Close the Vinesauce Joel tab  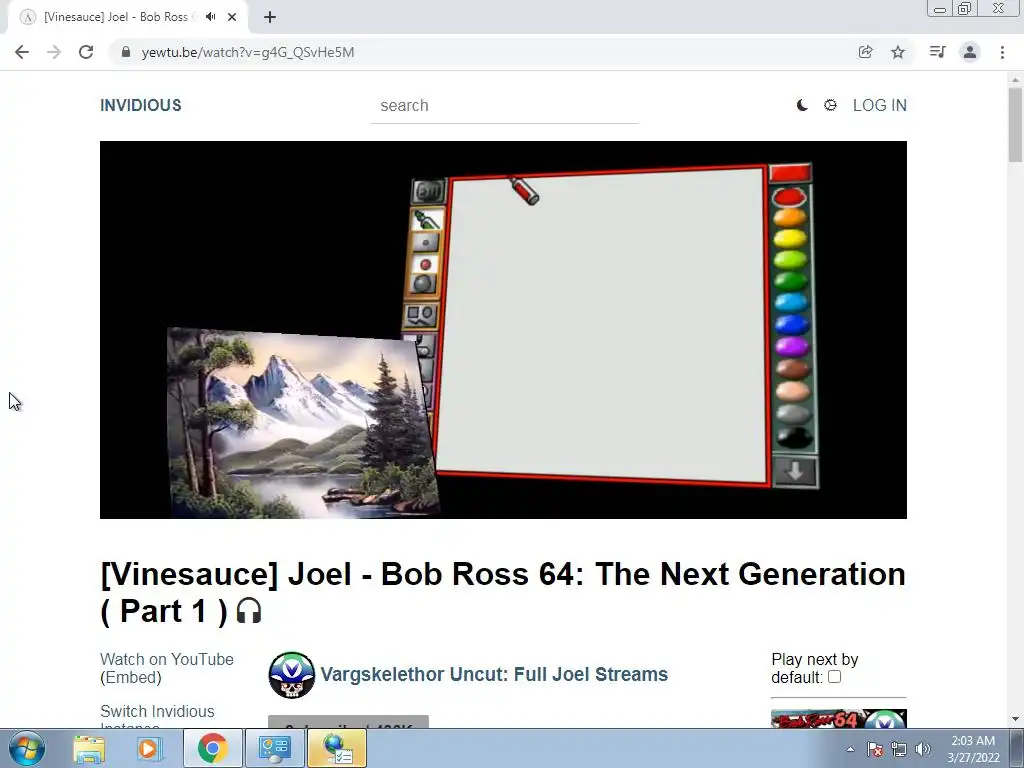pyautogui.click(x=232, y=17)
